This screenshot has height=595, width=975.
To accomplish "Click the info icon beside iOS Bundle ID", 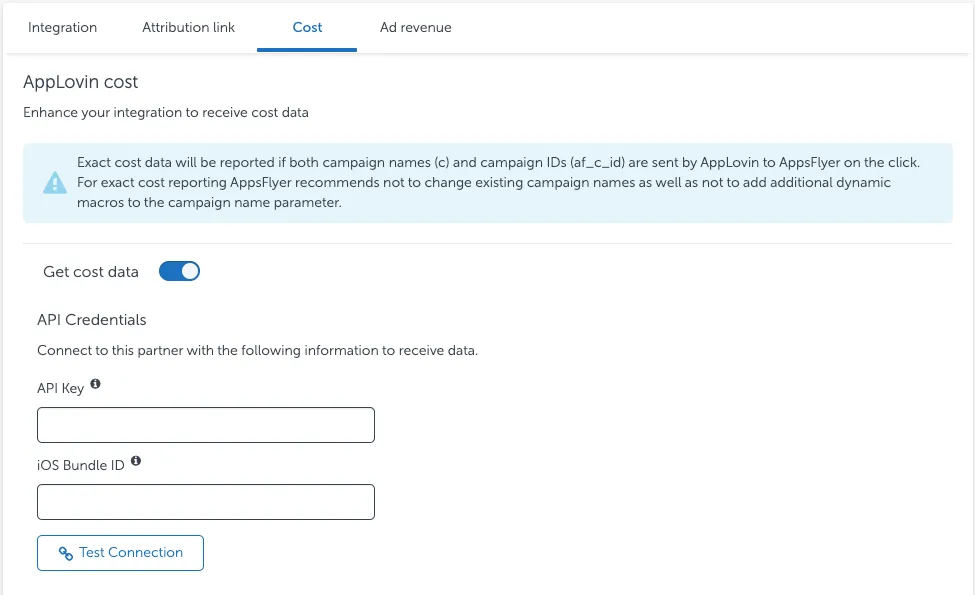I will tap(136, 461).
